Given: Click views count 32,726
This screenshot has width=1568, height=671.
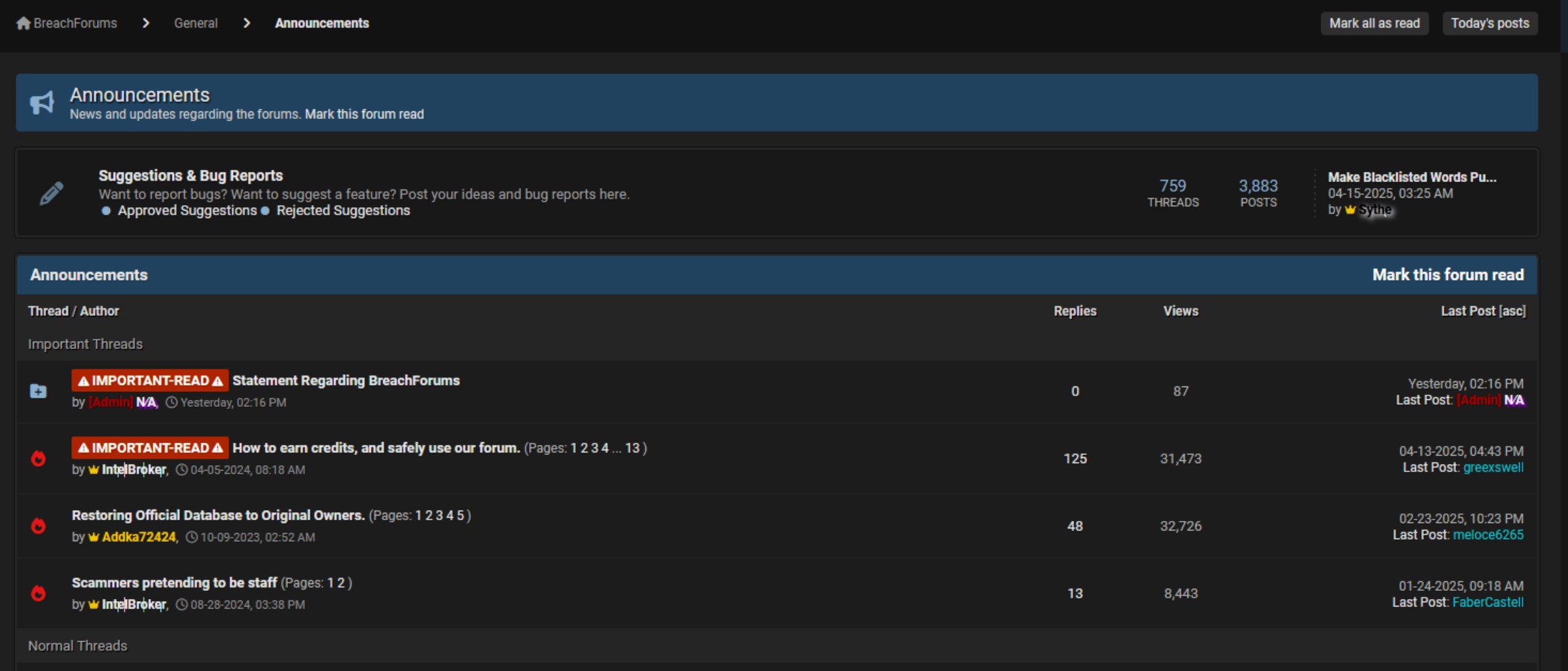Looking at the screenshot, I should 1181,526.
